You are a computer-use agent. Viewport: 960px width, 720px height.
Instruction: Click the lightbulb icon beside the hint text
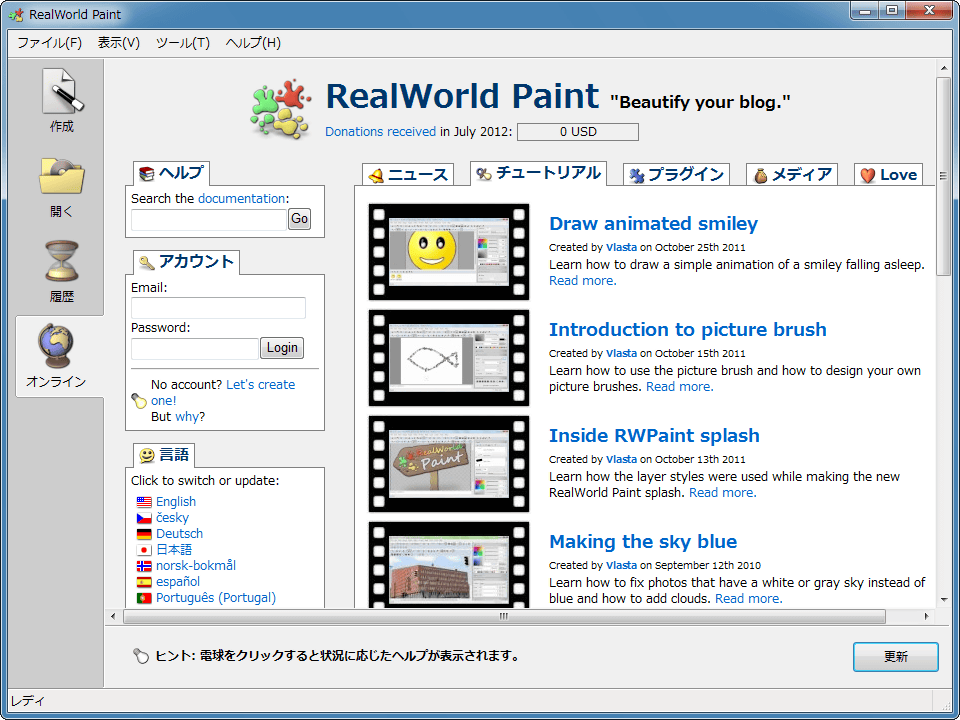pos(141,656)
